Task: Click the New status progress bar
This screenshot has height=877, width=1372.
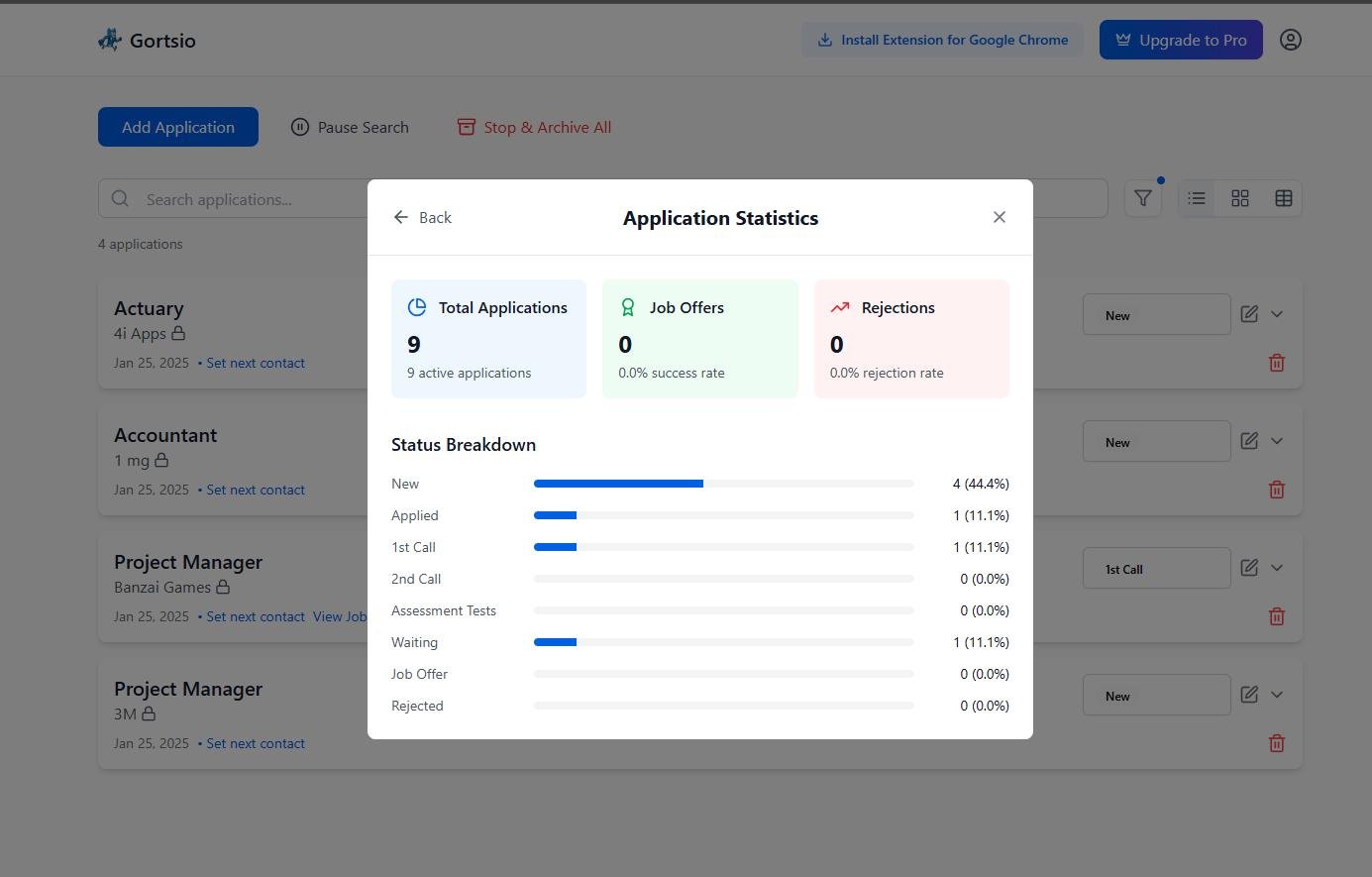Action: click(x=723, y=484)
